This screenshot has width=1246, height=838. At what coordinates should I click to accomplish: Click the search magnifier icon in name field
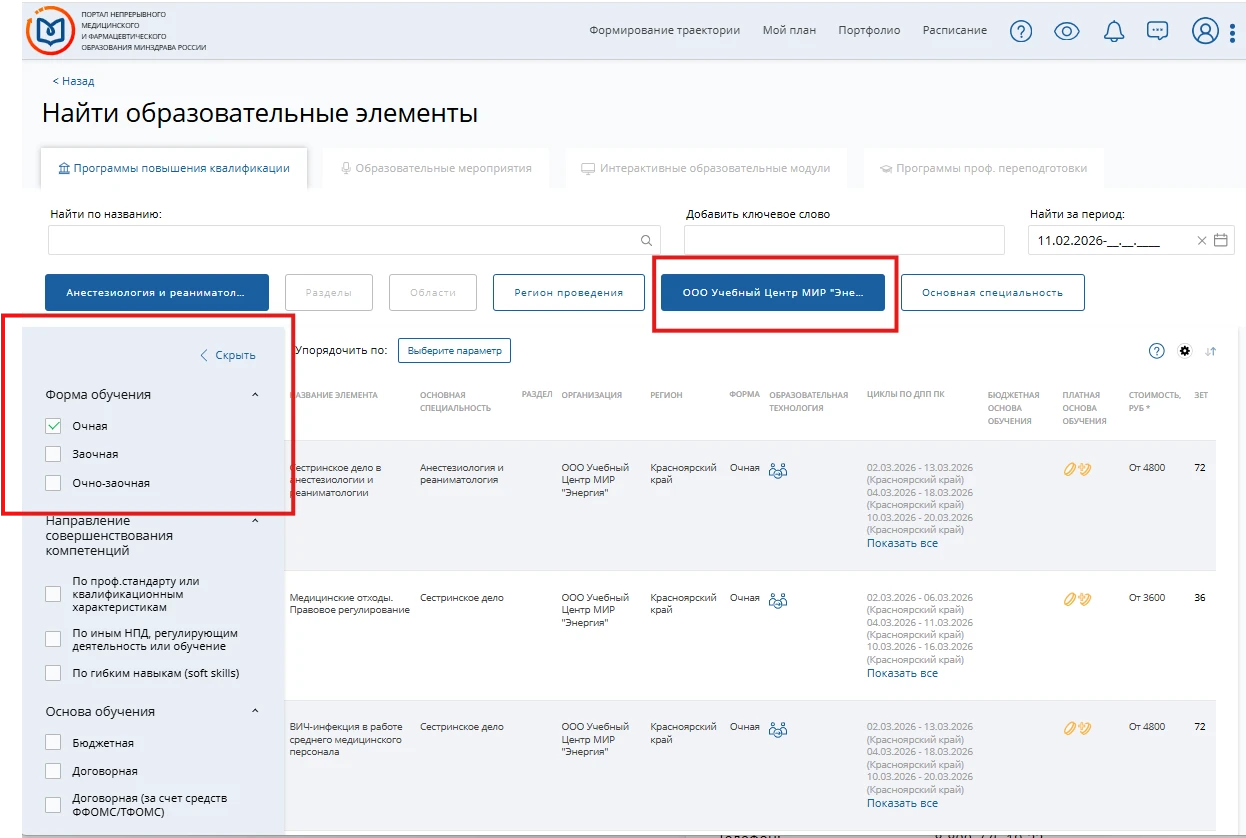click(x=646, y=241)
